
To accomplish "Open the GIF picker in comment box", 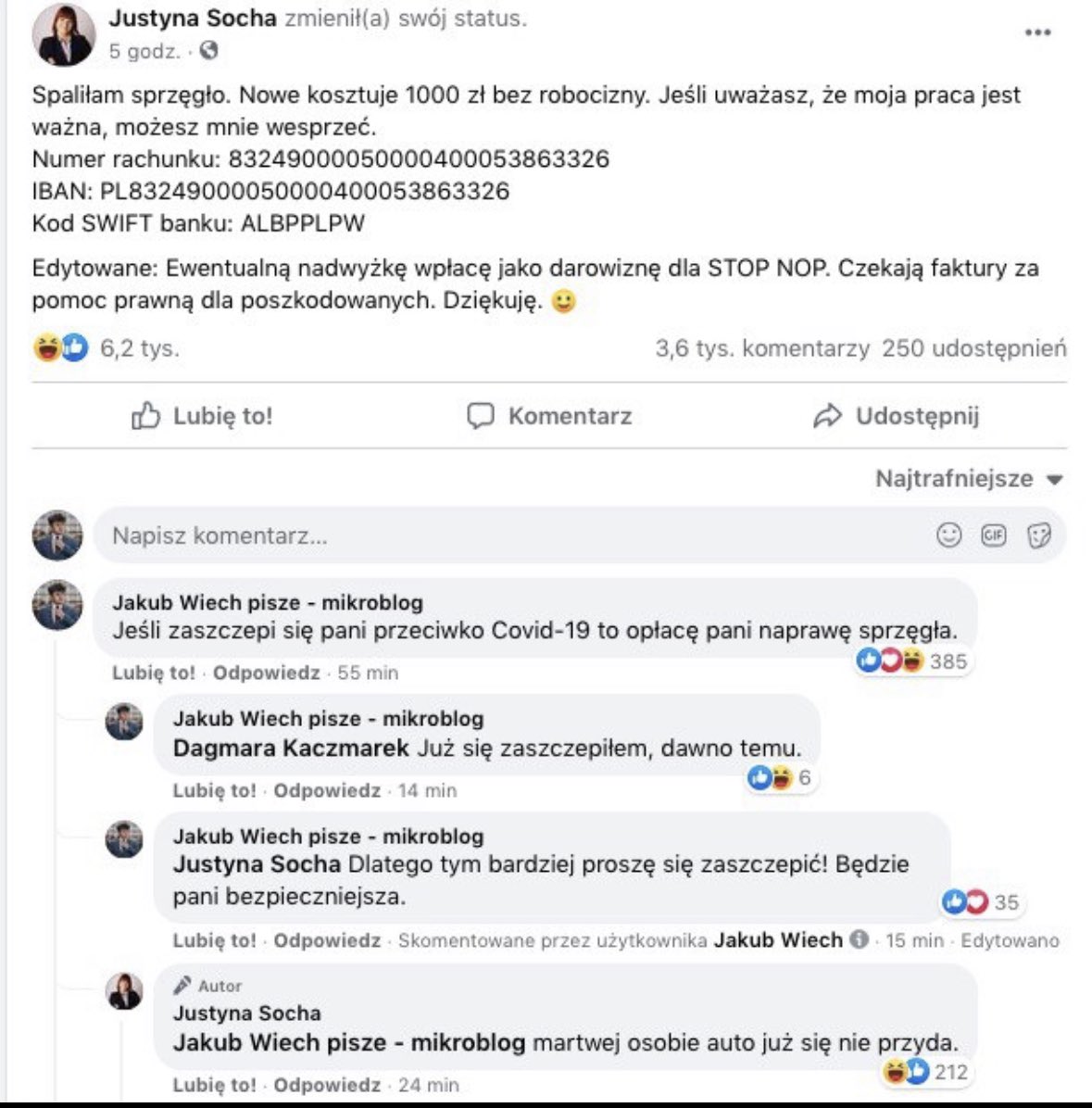I will [994, 535].
